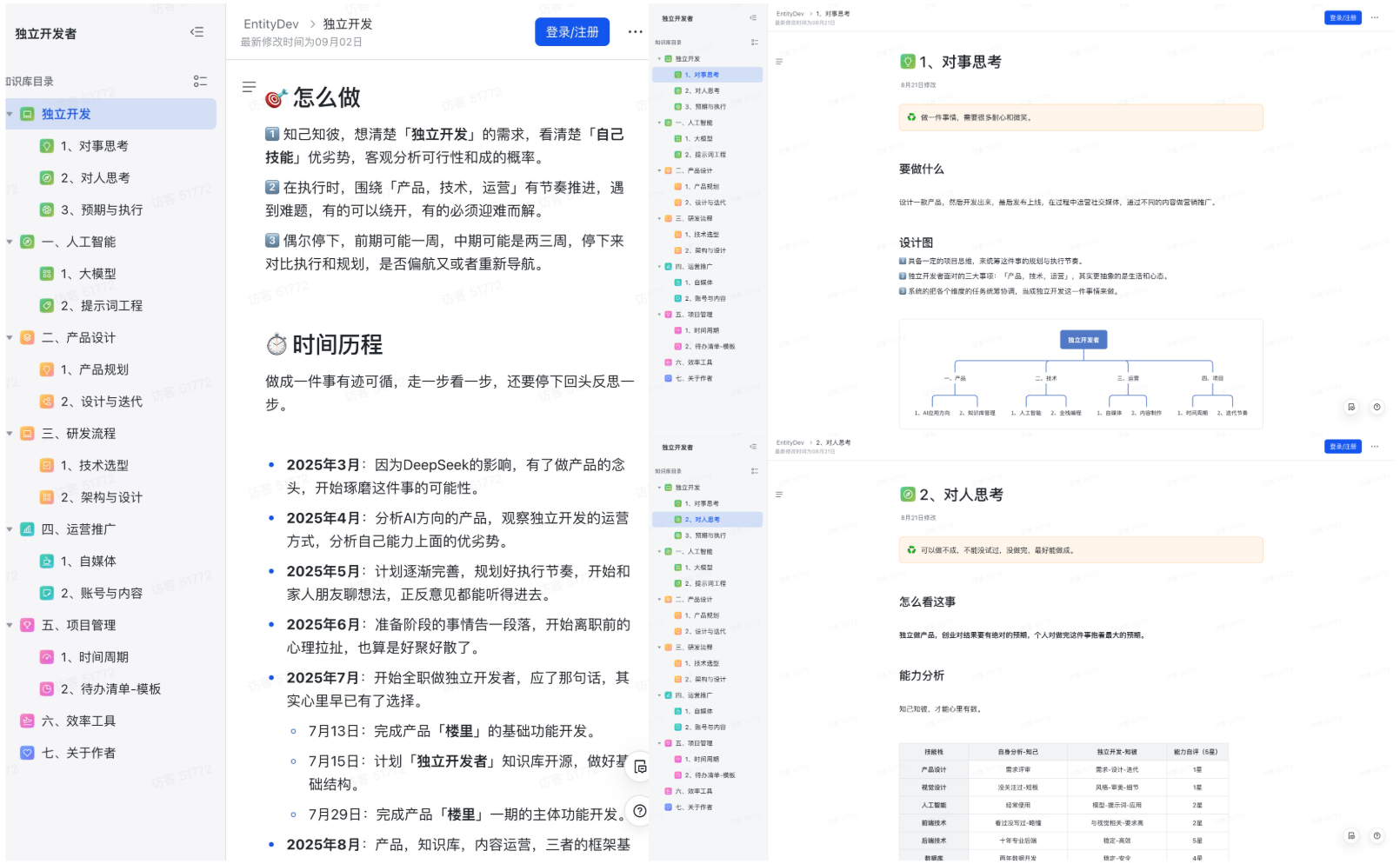Click the outline icon left of 2、对人思考 title

pyautogui.click(x=779, y=495)
